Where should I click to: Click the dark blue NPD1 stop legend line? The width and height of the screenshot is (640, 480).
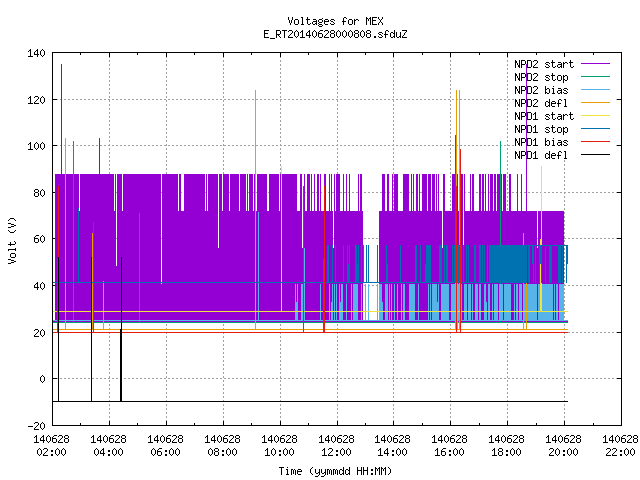click(596, 129)
